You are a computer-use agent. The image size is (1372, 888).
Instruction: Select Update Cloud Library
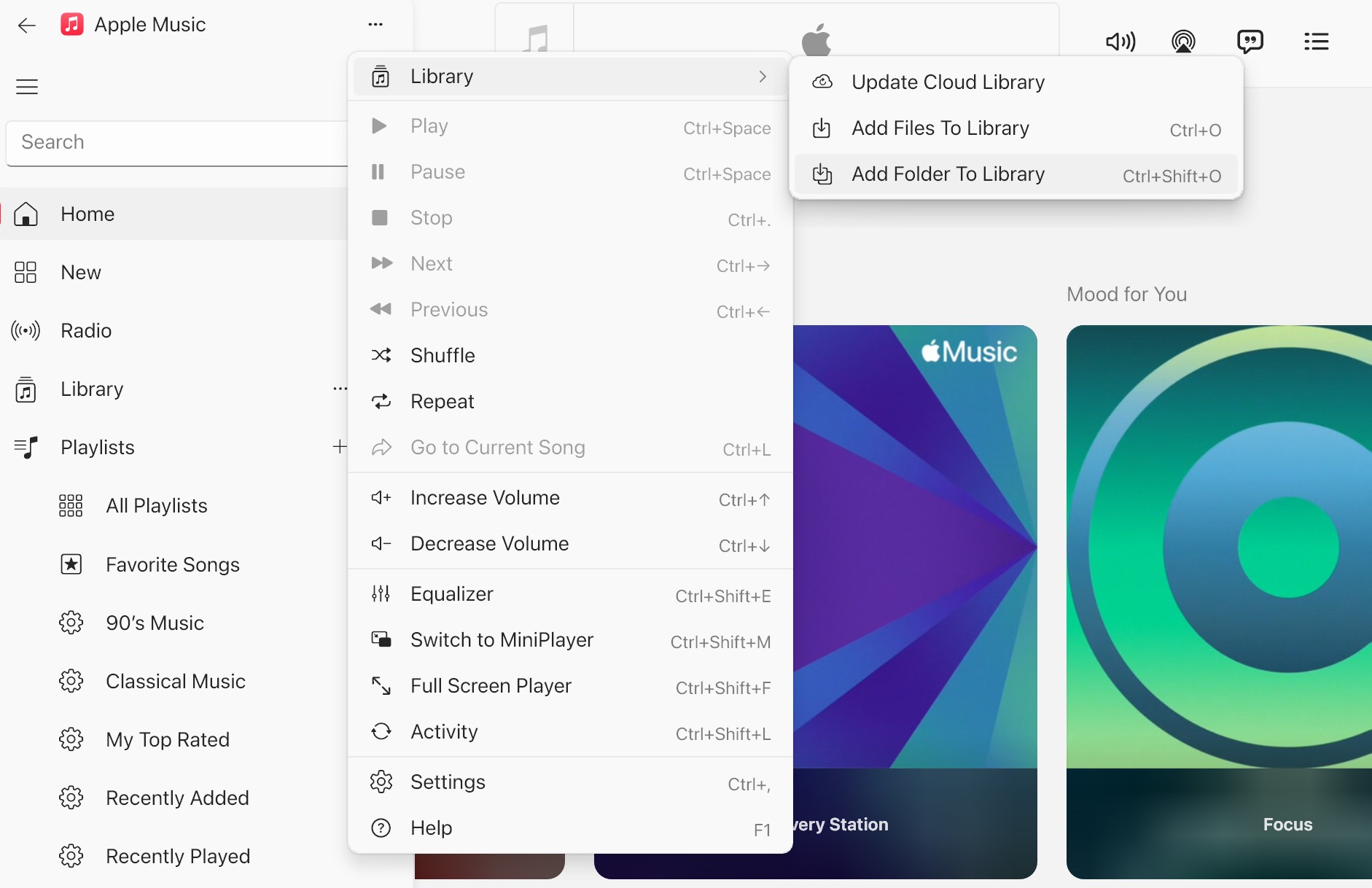point(1016,82)
